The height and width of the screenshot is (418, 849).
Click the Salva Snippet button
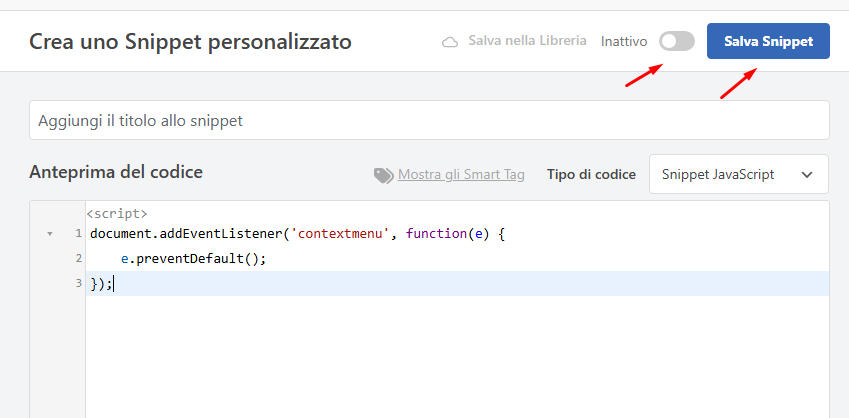(768, 41)
